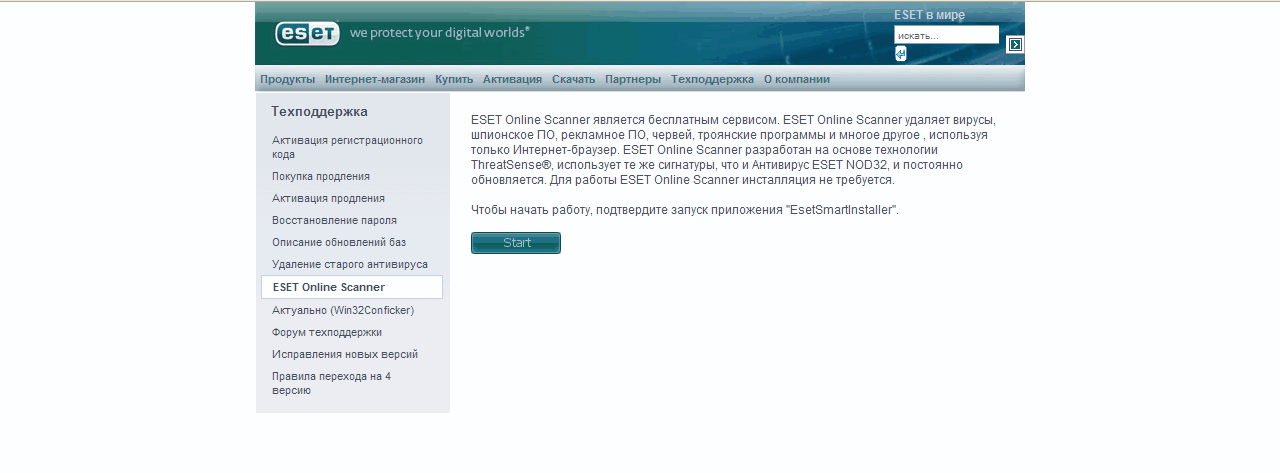
Task: Click the Start button to launch the scanner
Action: tap(516, 243)
